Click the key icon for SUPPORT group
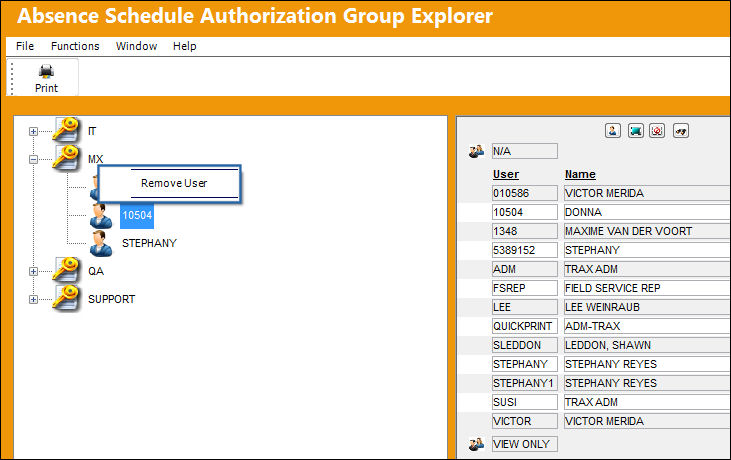 click(x=67, y=297)
